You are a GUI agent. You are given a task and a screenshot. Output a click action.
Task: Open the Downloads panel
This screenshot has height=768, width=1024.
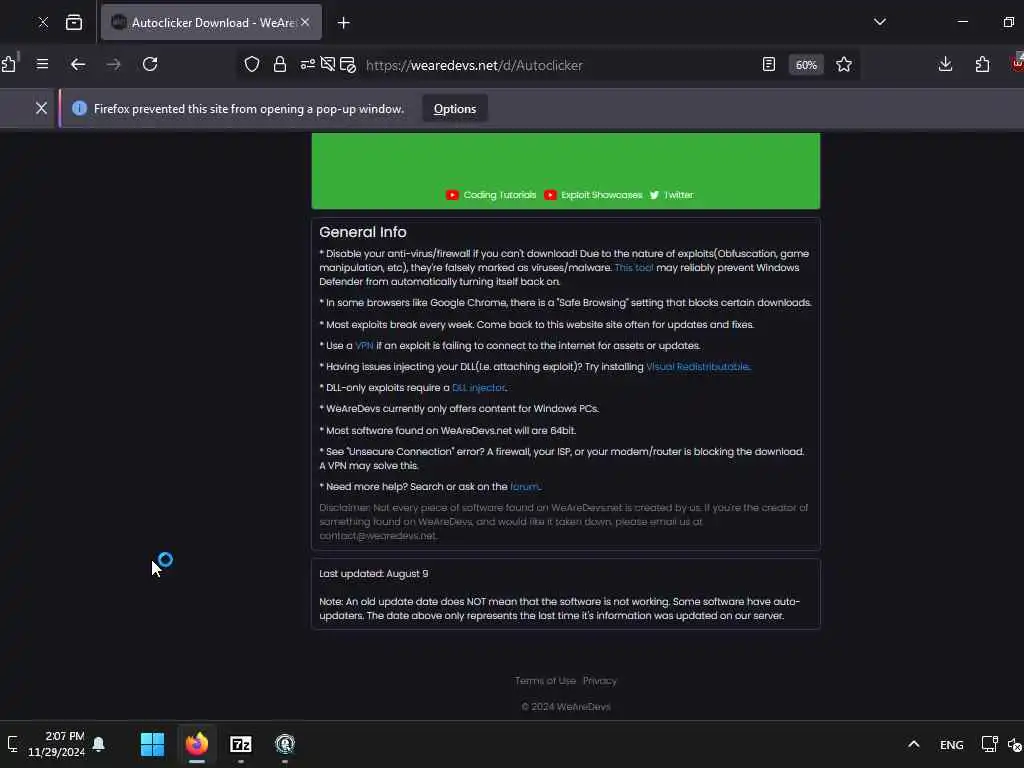point(945,64)
